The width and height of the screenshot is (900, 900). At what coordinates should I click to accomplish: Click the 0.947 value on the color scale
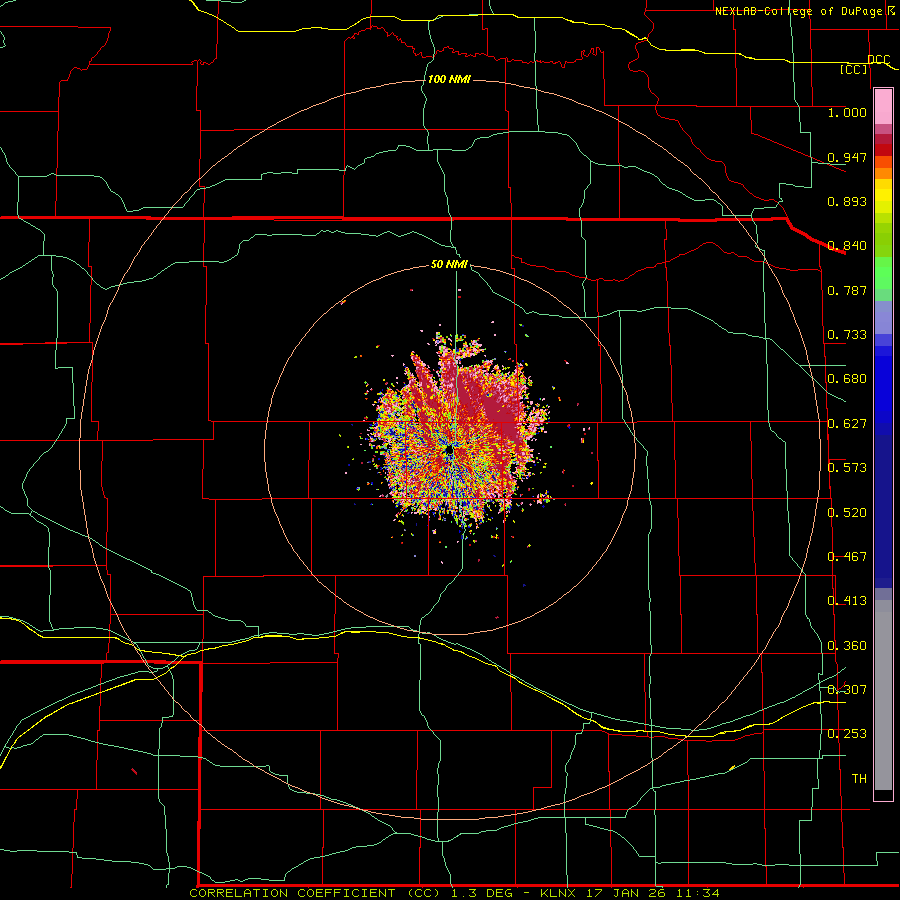coord(847,157)
